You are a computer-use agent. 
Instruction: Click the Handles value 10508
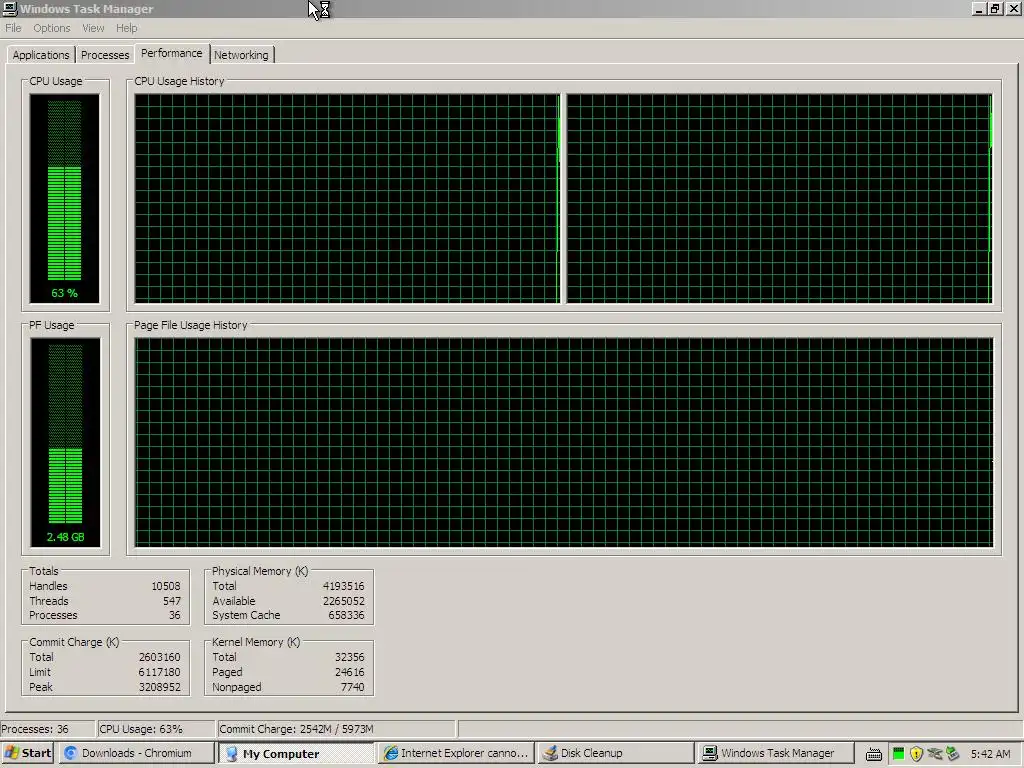[166, 586]
